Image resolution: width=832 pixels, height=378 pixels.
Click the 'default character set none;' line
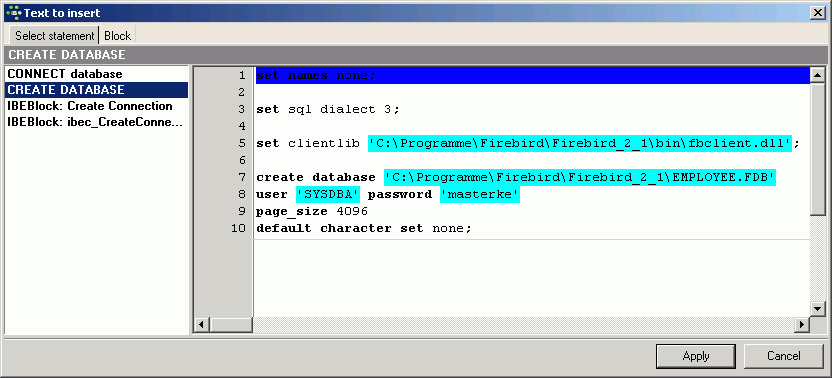point(363,228)
